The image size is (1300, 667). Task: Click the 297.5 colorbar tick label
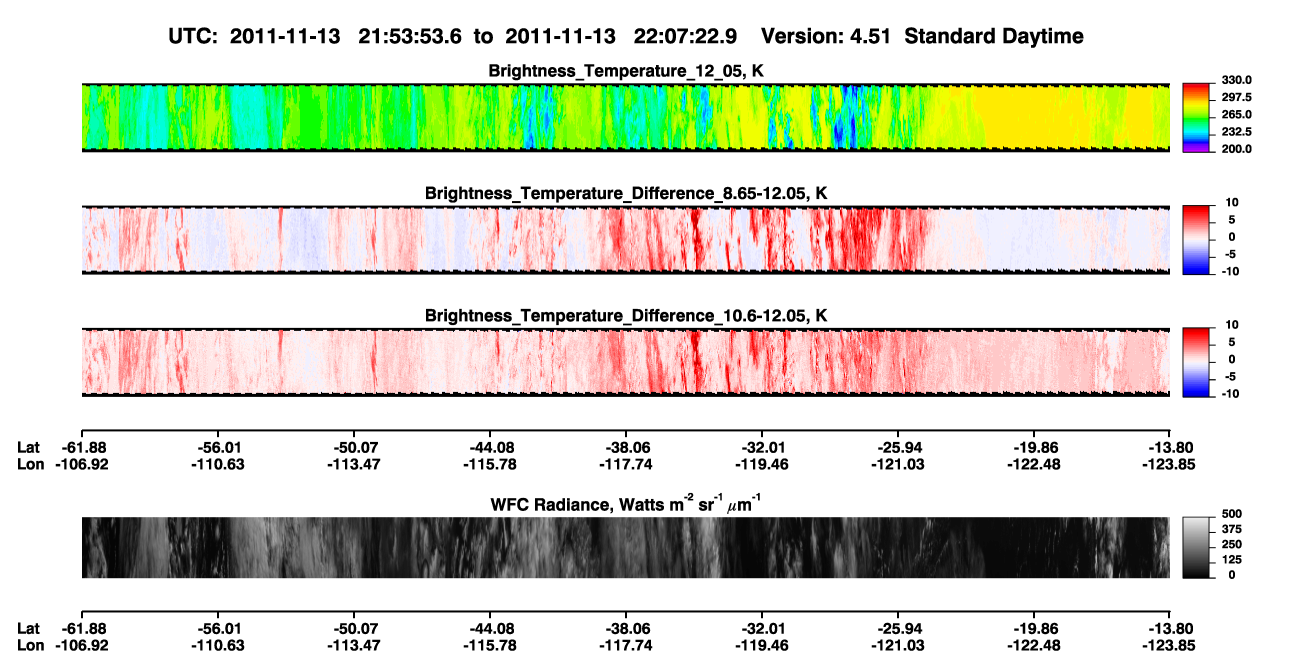(x=1236, y=97)
